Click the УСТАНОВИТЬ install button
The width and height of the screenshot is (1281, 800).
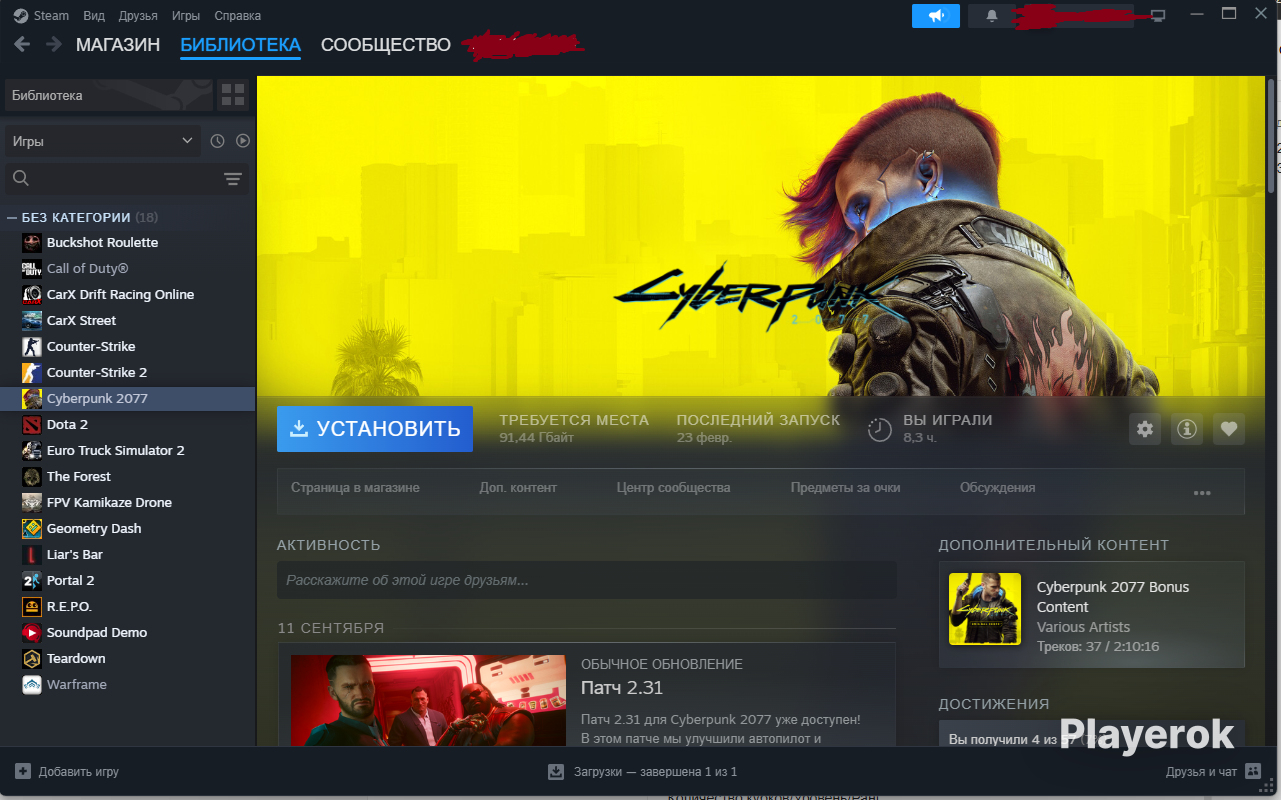click(375, 429)
